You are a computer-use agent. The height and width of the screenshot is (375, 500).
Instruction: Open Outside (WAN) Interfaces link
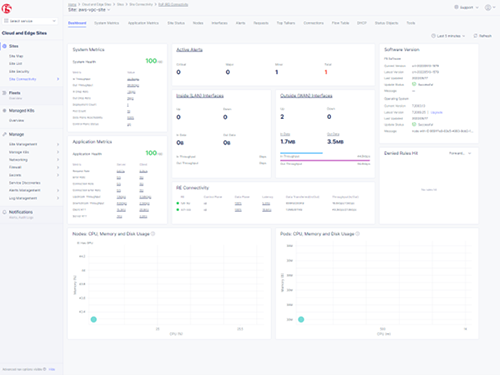point(306,96)
